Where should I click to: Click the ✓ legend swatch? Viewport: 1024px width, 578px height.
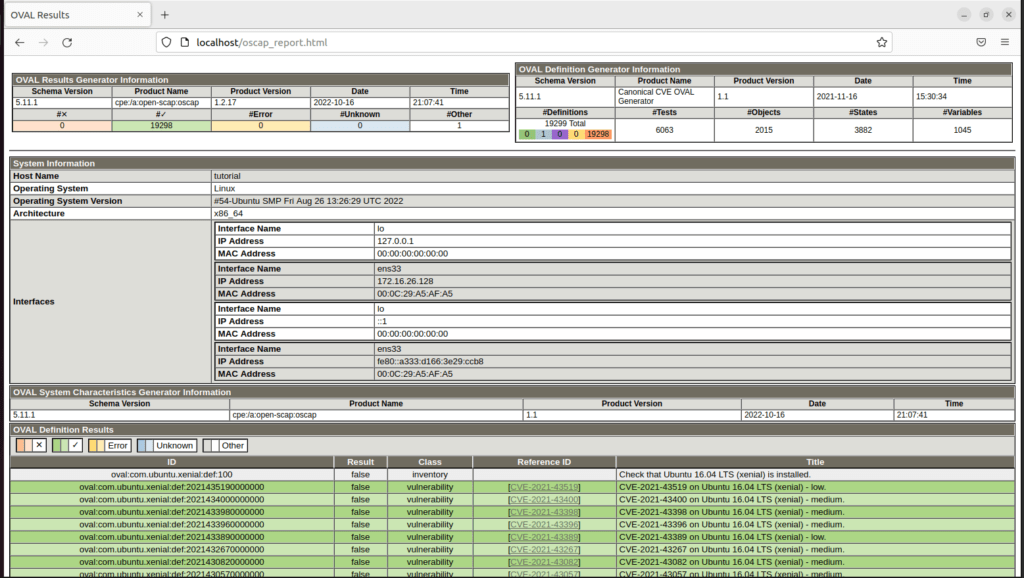pos(67,445)
